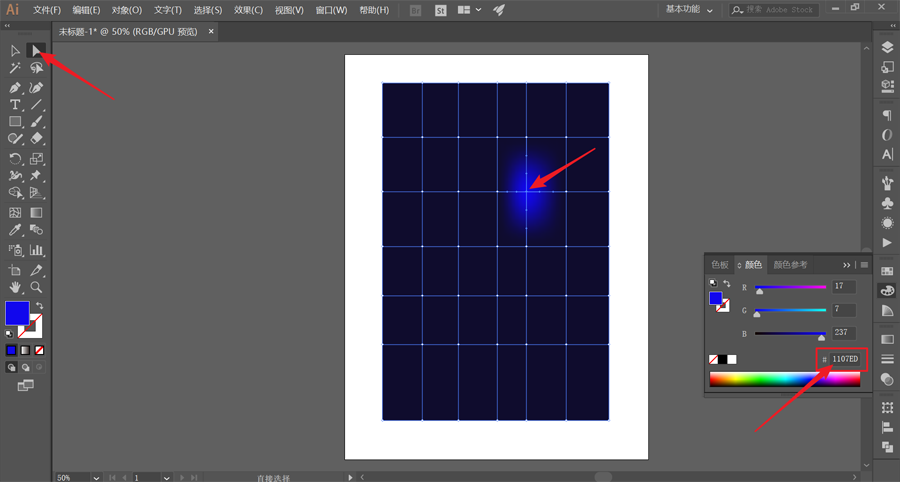Switch to the 色板 tab
The width and height of the screenshot is (900, 482).
[720, 265]
